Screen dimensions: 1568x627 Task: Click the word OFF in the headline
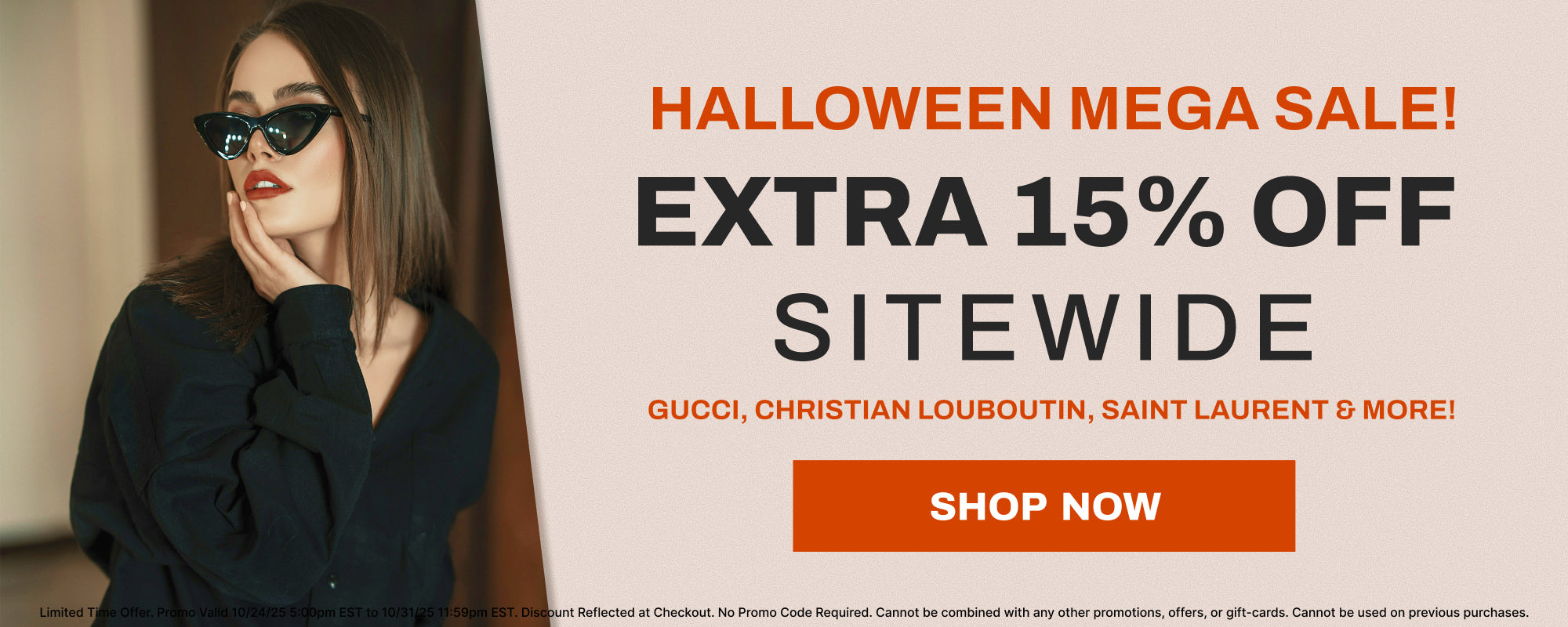[x=1354, y=212]
